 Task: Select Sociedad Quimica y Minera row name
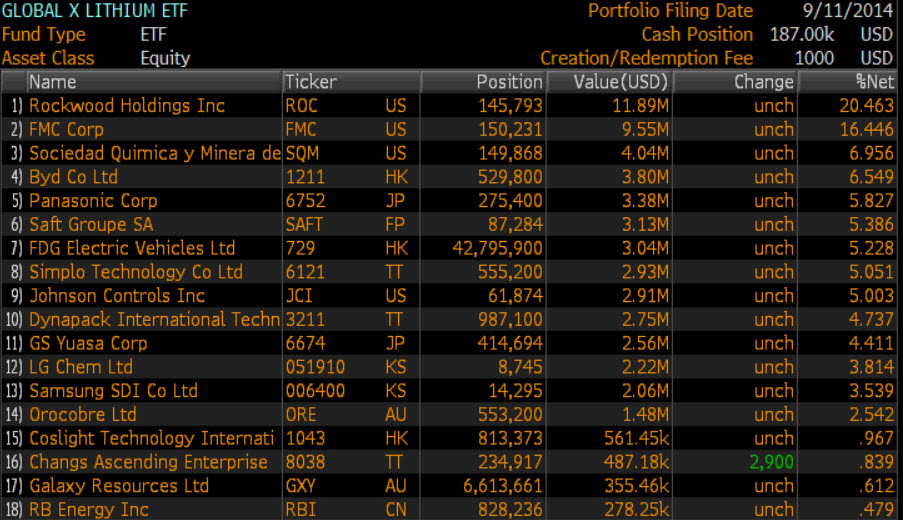tap(154, 153)
